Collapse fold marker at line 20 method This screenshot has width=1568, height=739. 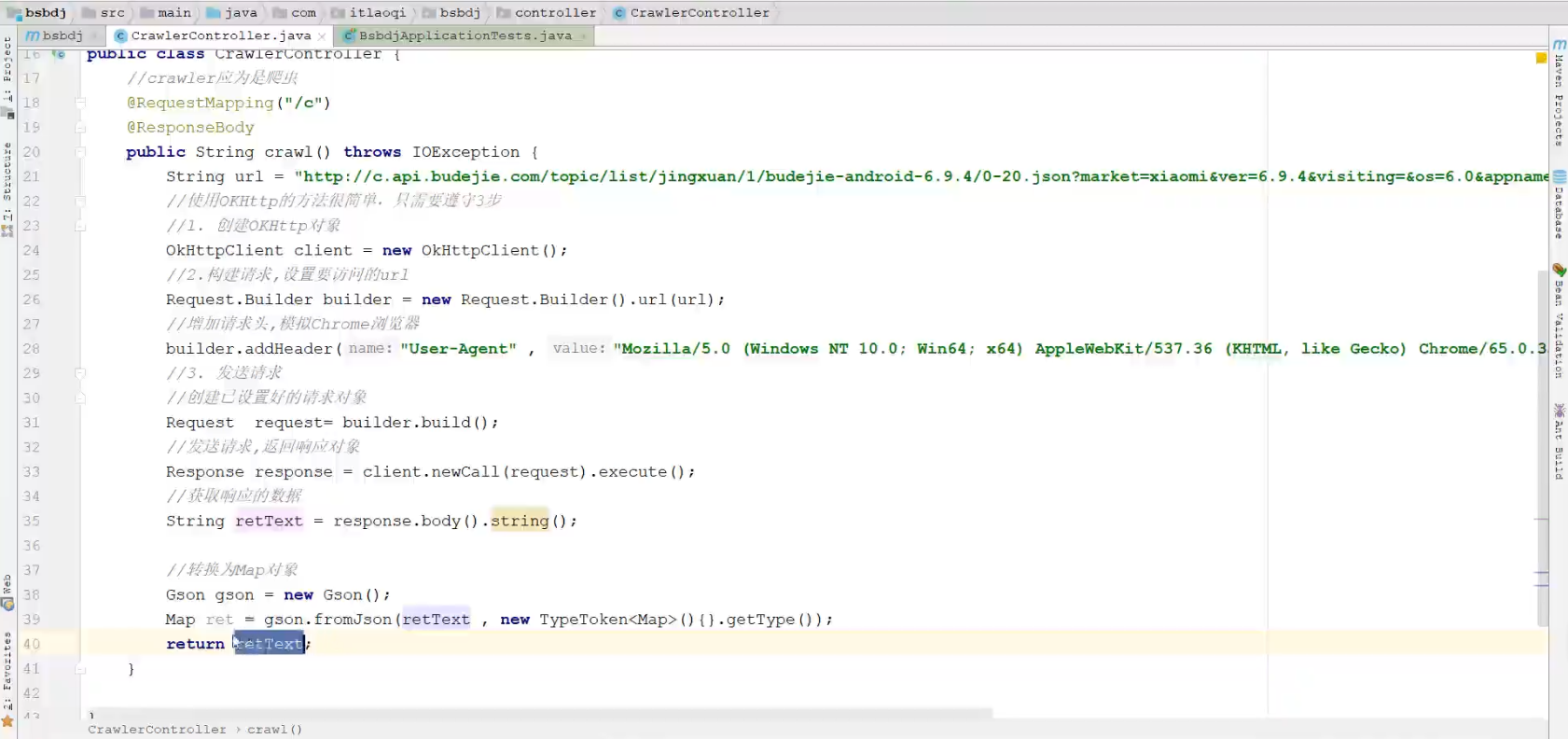point(80,152)
